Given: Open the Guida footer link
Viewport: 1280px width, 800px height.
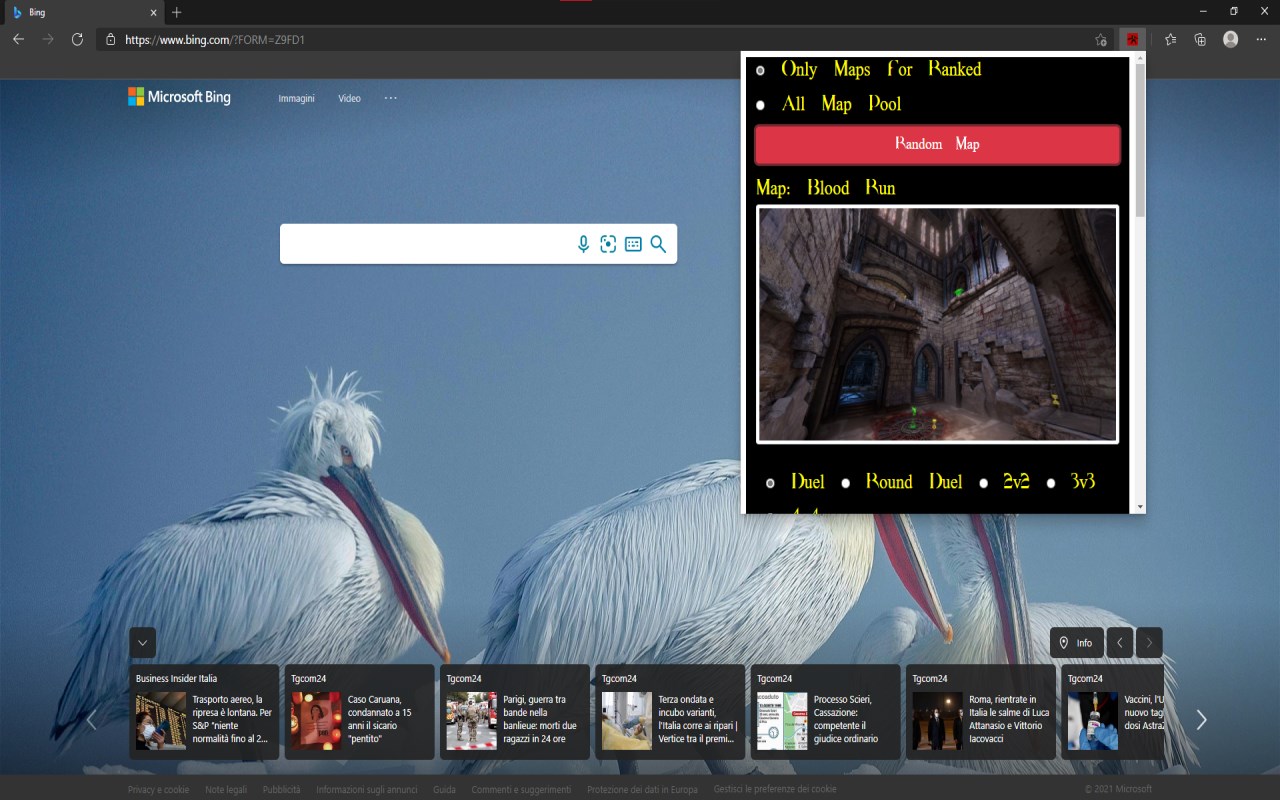Looking at the screenshot, I should click(x=444, y=790).
